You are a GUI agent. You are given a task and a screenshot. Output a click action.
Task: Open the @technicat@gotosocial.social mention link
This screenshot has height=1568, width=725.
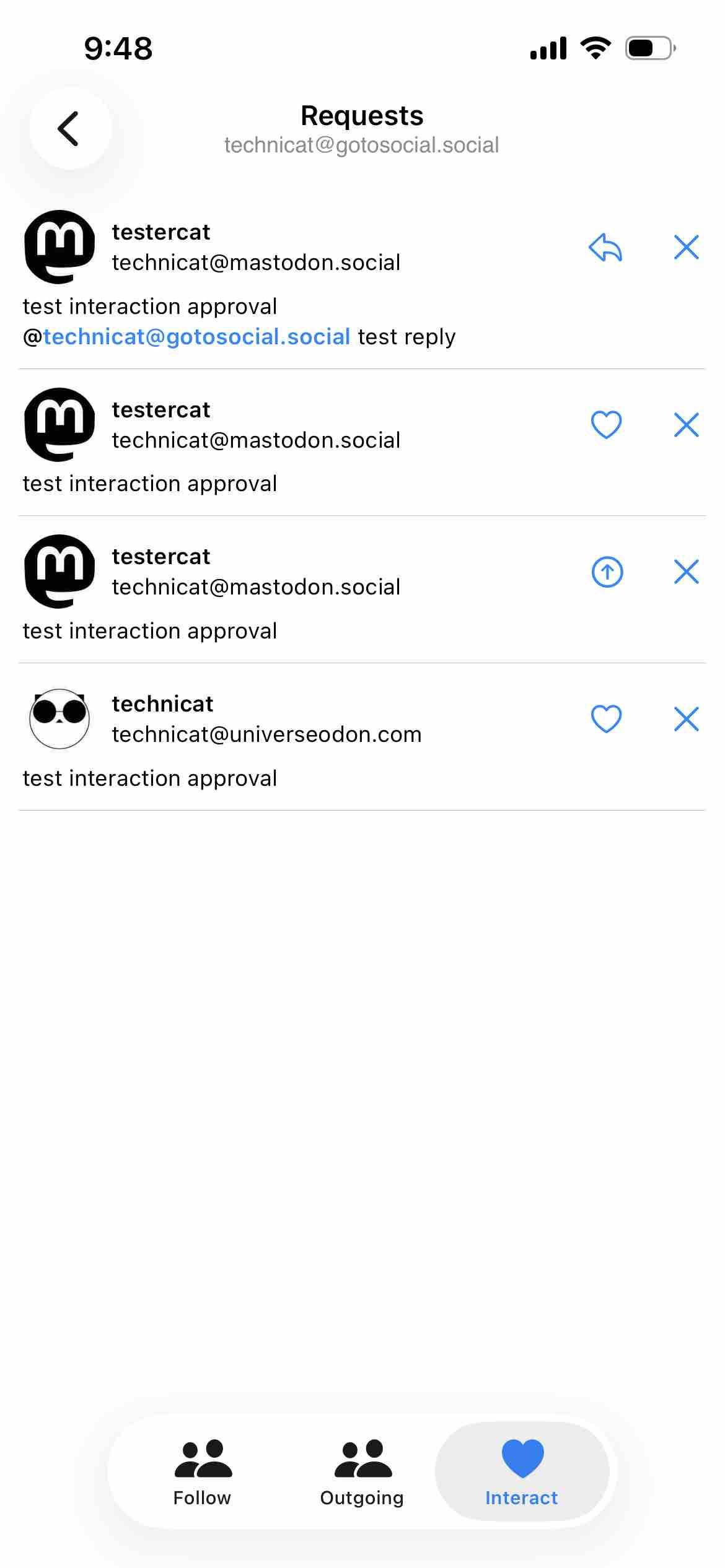(x=196, y=337)
